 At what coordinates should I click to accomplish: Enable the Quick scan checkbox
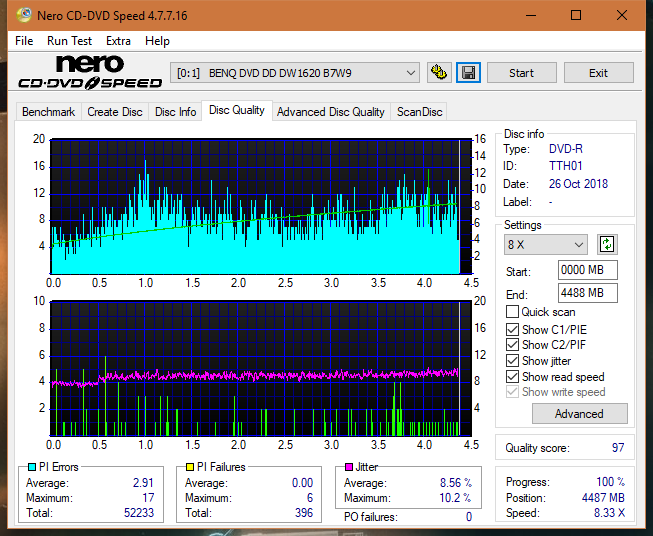click(512, 312)
